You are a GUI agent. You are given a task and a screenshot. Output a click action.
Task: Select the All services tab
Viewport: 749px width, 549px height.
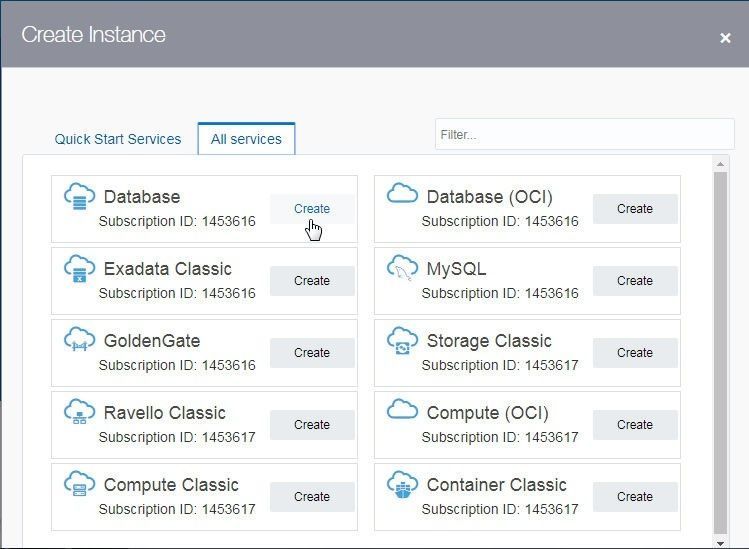[x=246, y=139]
